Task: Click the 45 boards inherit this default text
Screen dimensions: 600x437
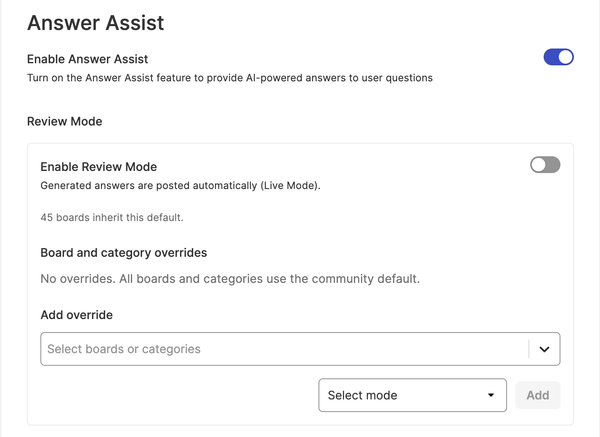Action: (x=112, y=217)
